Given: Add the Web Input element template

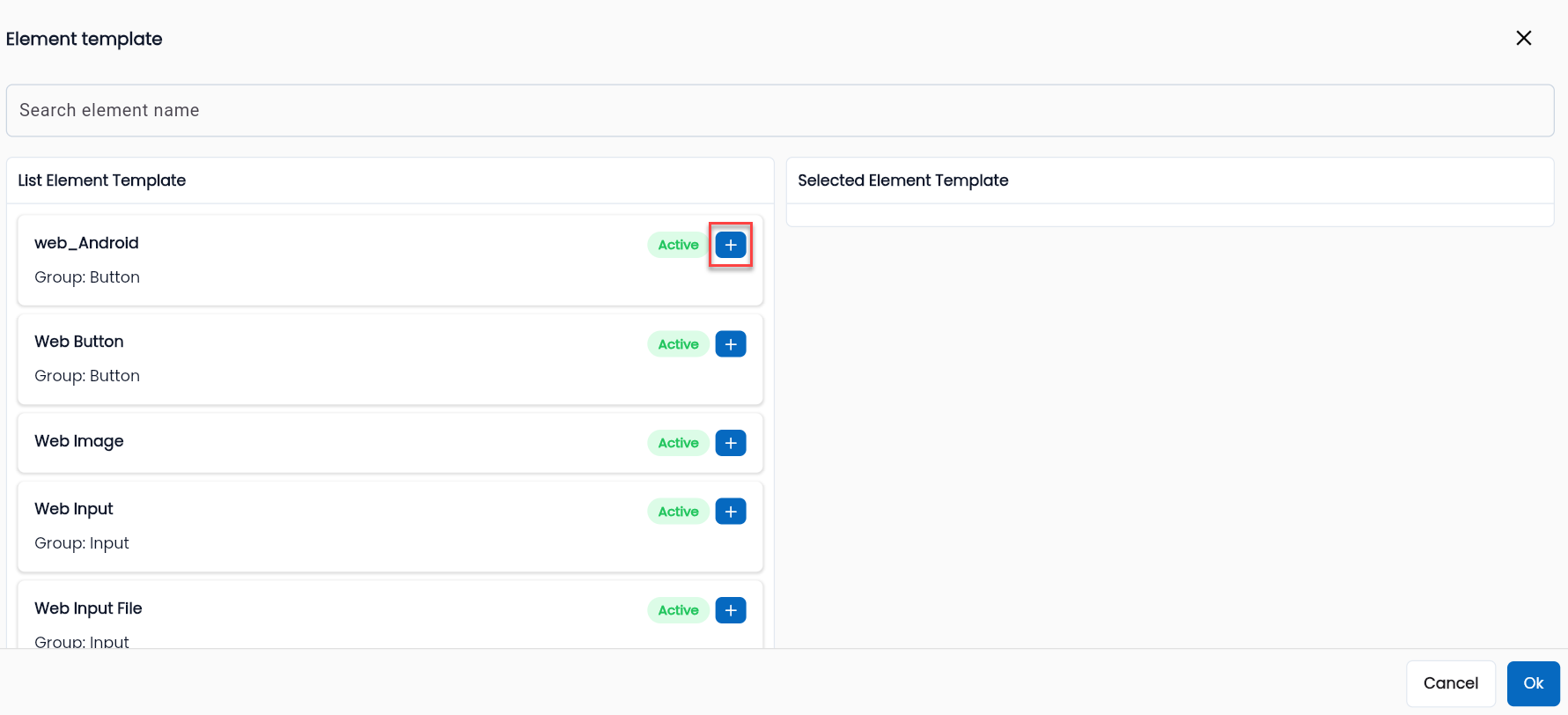Looking at the screenshot, I should (731, 511).
